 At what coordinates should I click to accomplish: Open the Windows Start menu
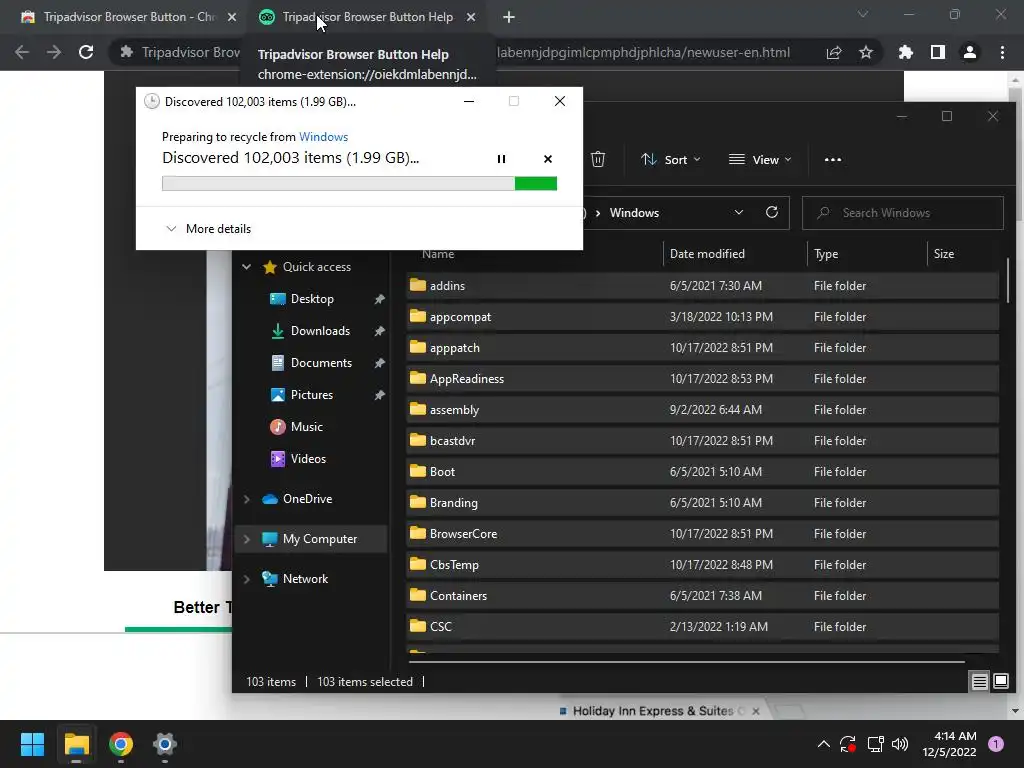click(32, 744)
